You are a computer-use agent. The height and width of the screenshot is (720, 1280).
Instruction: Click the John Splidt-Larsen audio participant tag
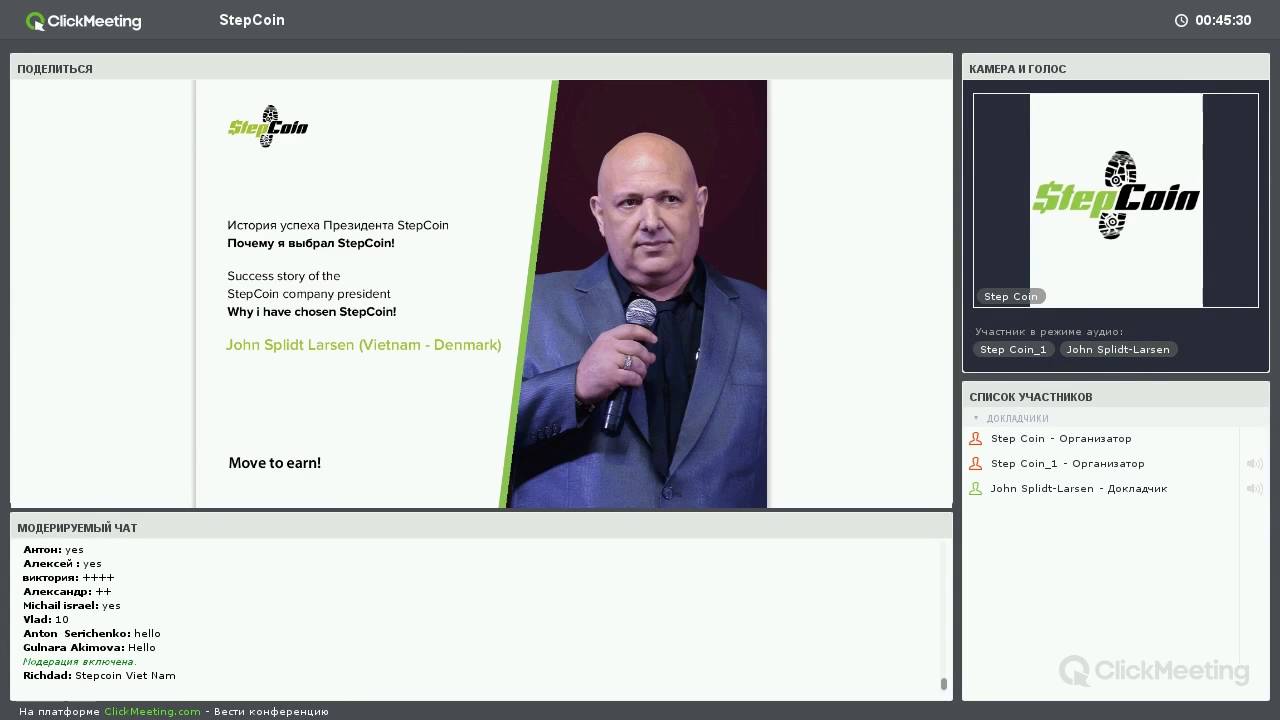pos(1118,349)
